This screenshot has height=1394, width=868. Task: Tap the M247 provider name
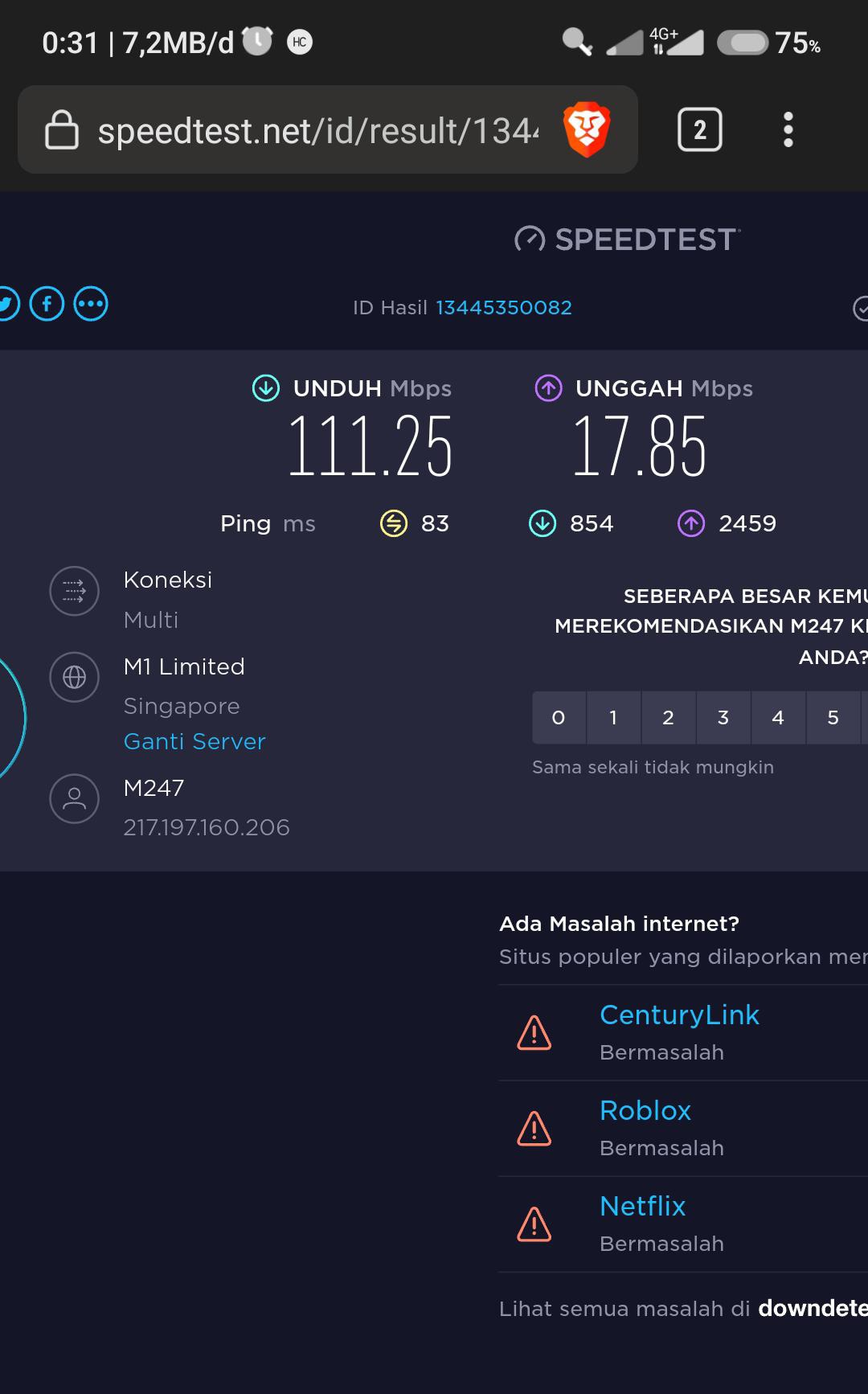154,788
